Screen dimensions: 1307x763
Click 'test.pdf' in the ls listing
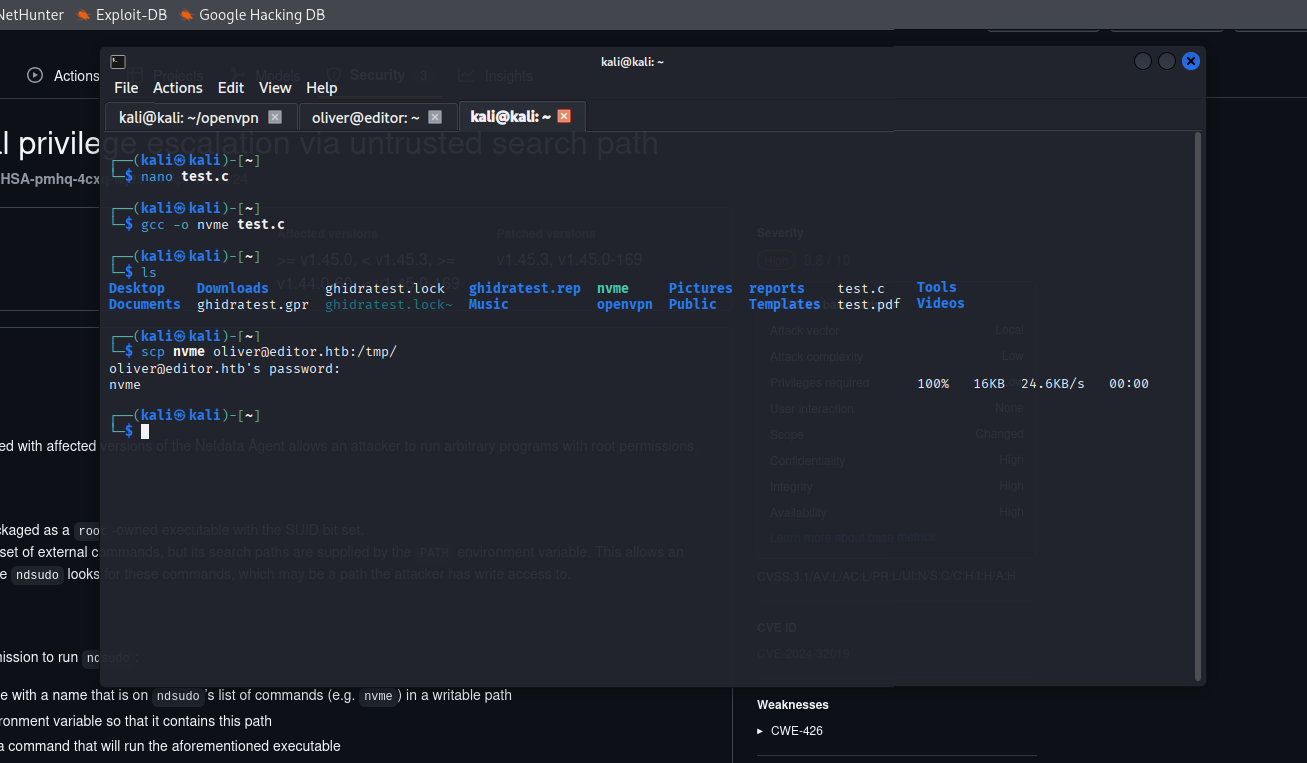click(x=869, y=304)
